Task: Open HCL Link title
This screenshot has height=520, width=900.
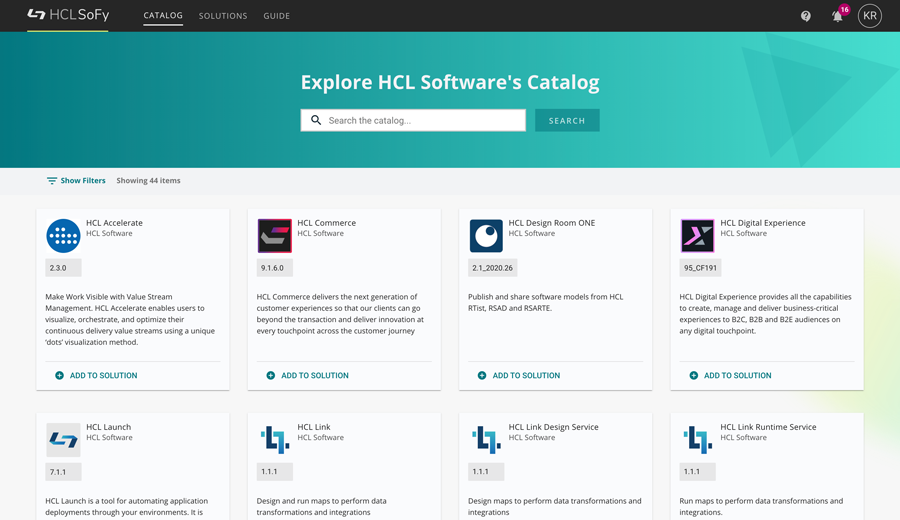Action: 314,427
